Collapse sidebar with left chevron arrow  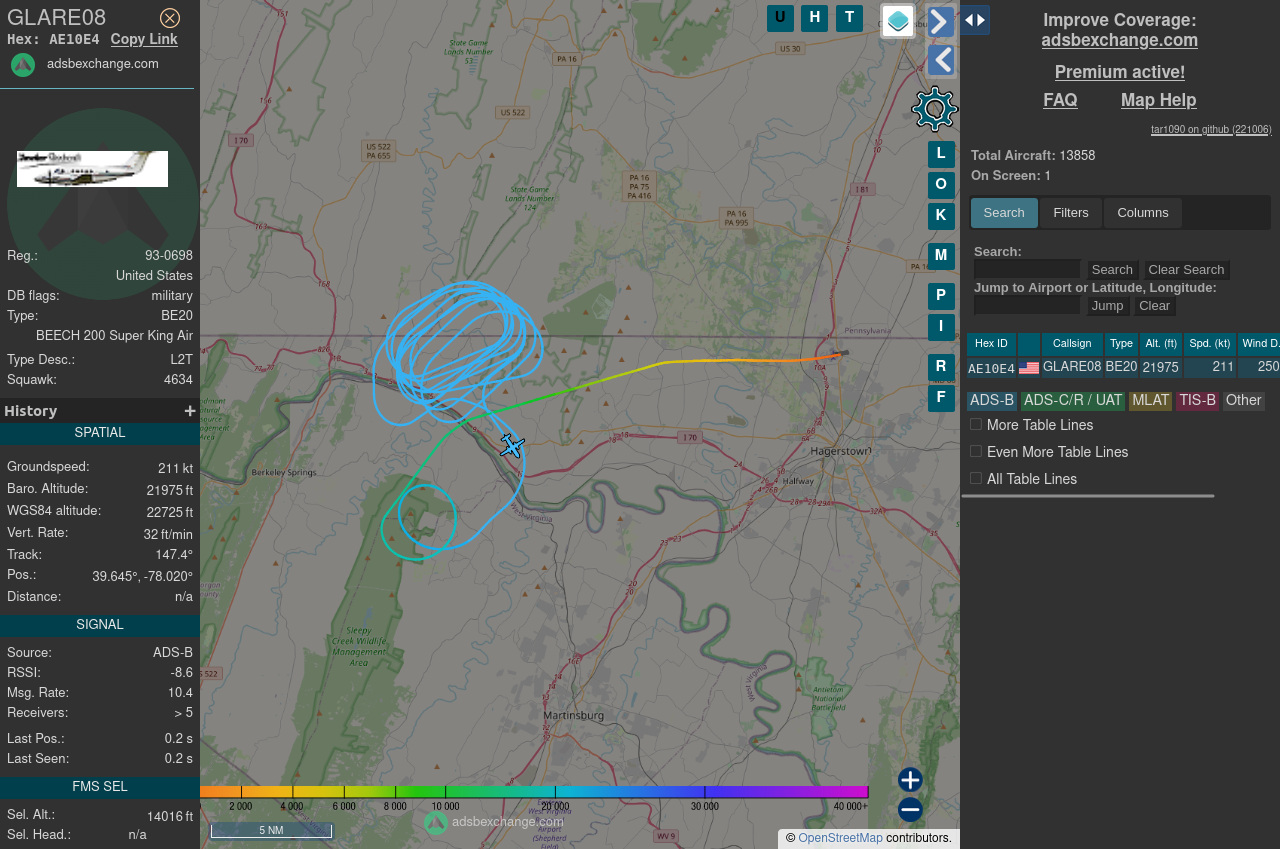(x=941, y=61)
